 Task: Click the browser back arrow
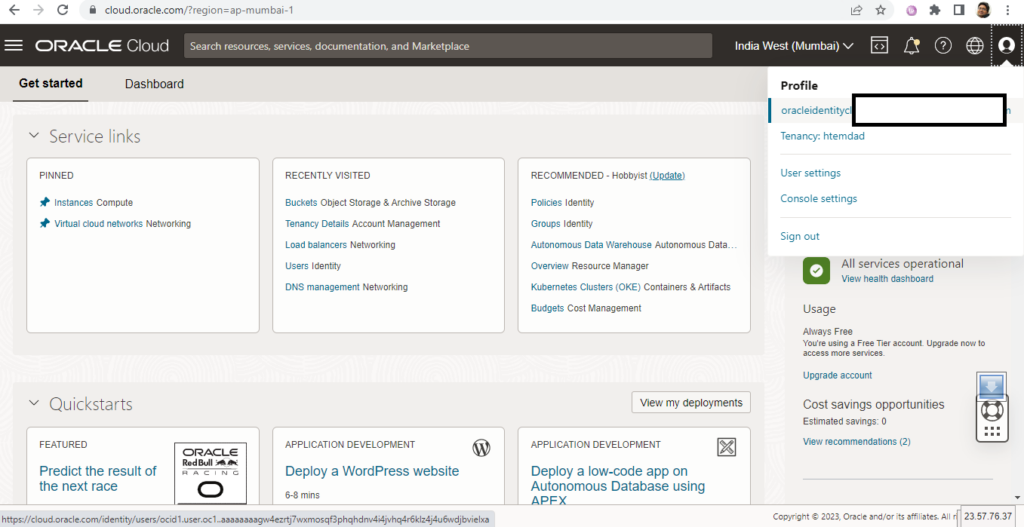[x=14, y=10]
